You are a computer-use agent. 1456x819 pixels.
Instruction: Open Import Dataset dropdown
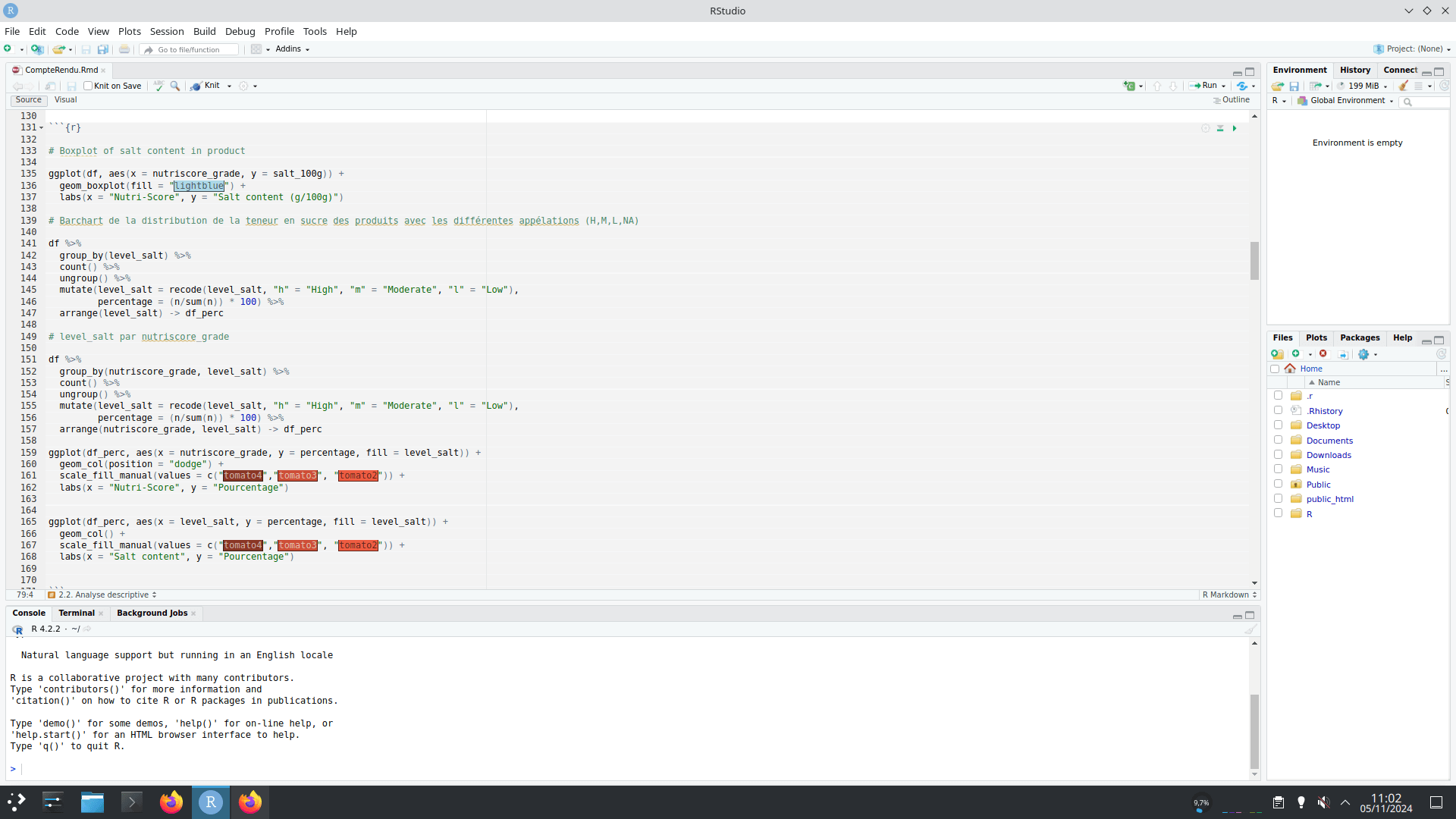1319,86
